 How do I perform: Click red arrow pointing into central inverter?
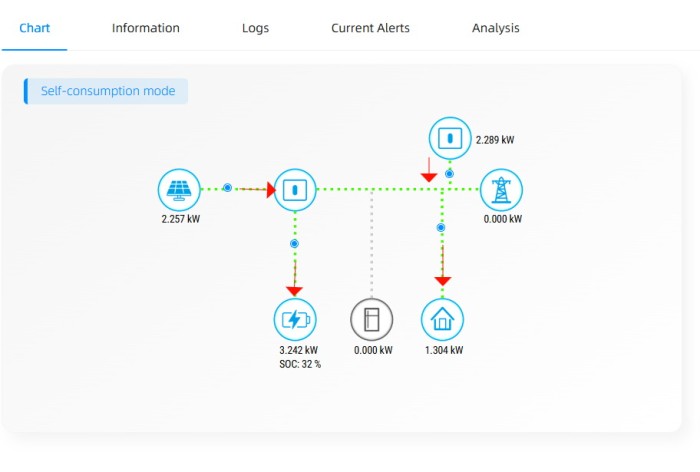pyautogui.click(x=271, y=189)
